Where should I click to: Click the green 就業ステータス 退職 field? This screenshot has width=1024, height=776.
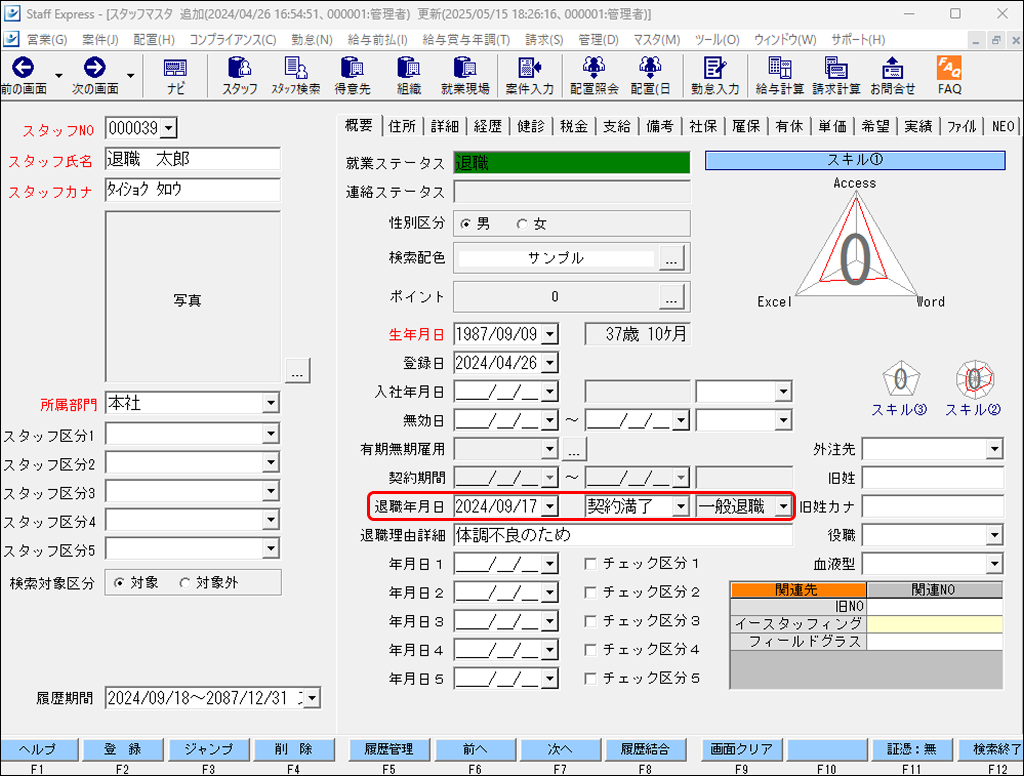571,163
